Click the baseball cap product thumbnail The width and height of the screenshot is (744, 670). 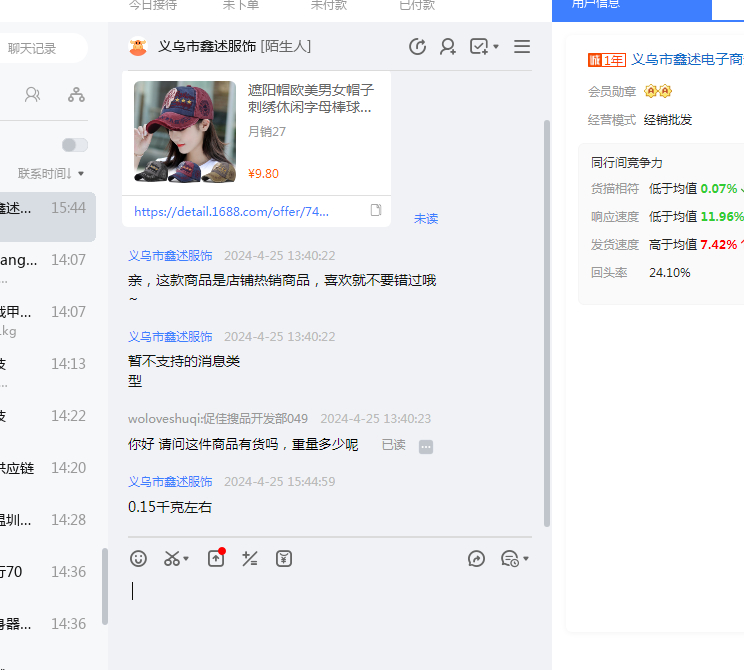tap(184, 132)
